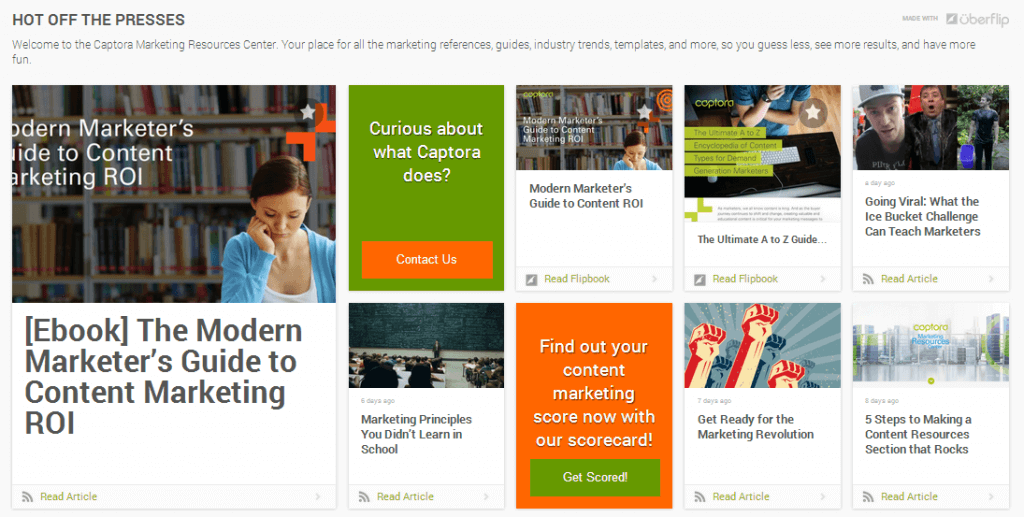Click the flipbook icon under Modern Marketer's Guide to Content ROI
Image resolution: width=1024 pixels, height=517 pixels.
pyautogui.click(x=531, y=279)
